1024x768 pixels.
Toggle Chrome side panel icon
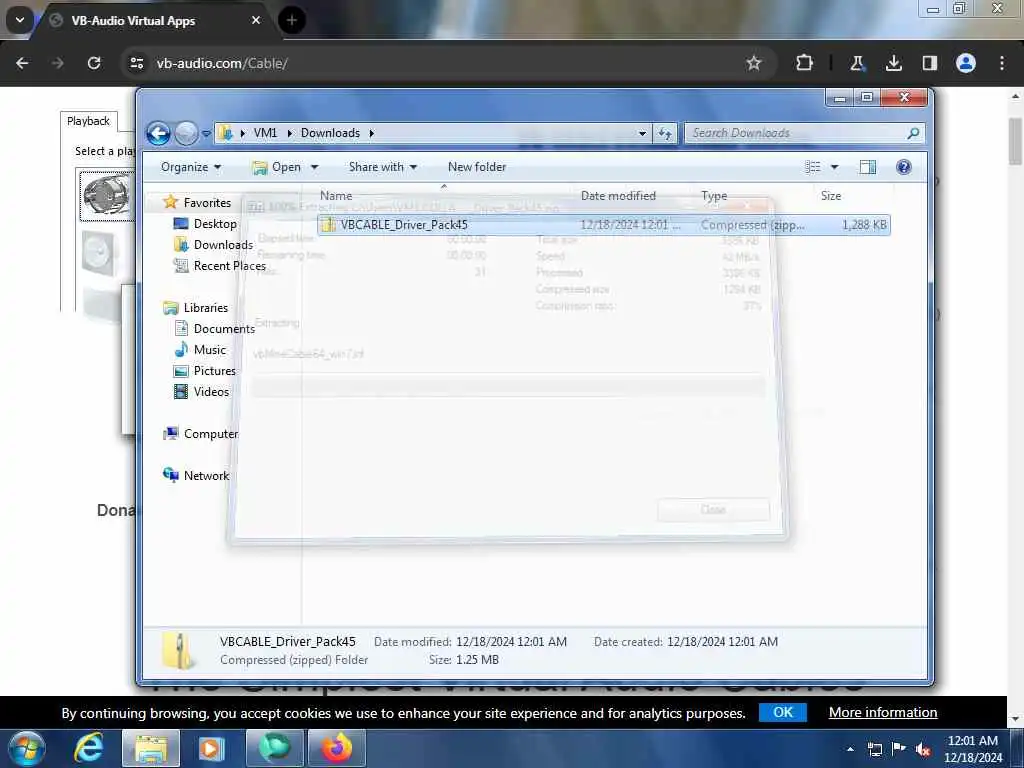pyautogui.click(x=929, y=63)
